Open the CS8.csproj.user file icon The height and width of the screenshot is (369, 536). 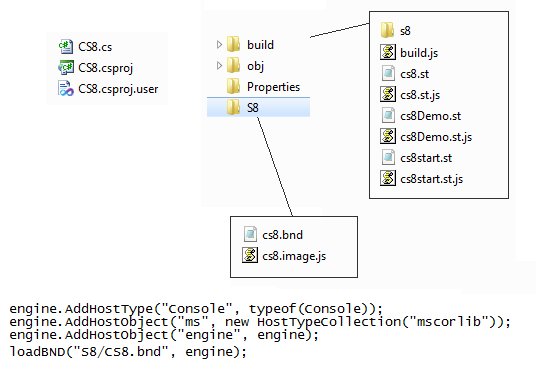[66, 89]
